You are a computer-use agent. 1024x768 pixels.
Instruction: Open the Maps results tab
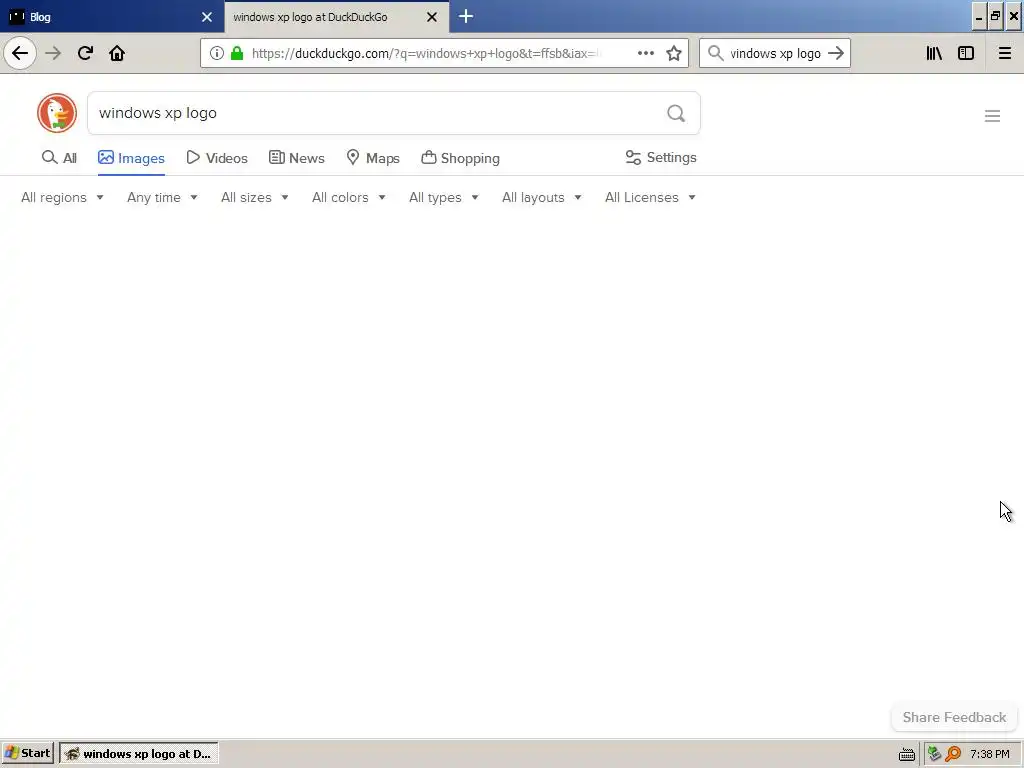coord(373,158)
